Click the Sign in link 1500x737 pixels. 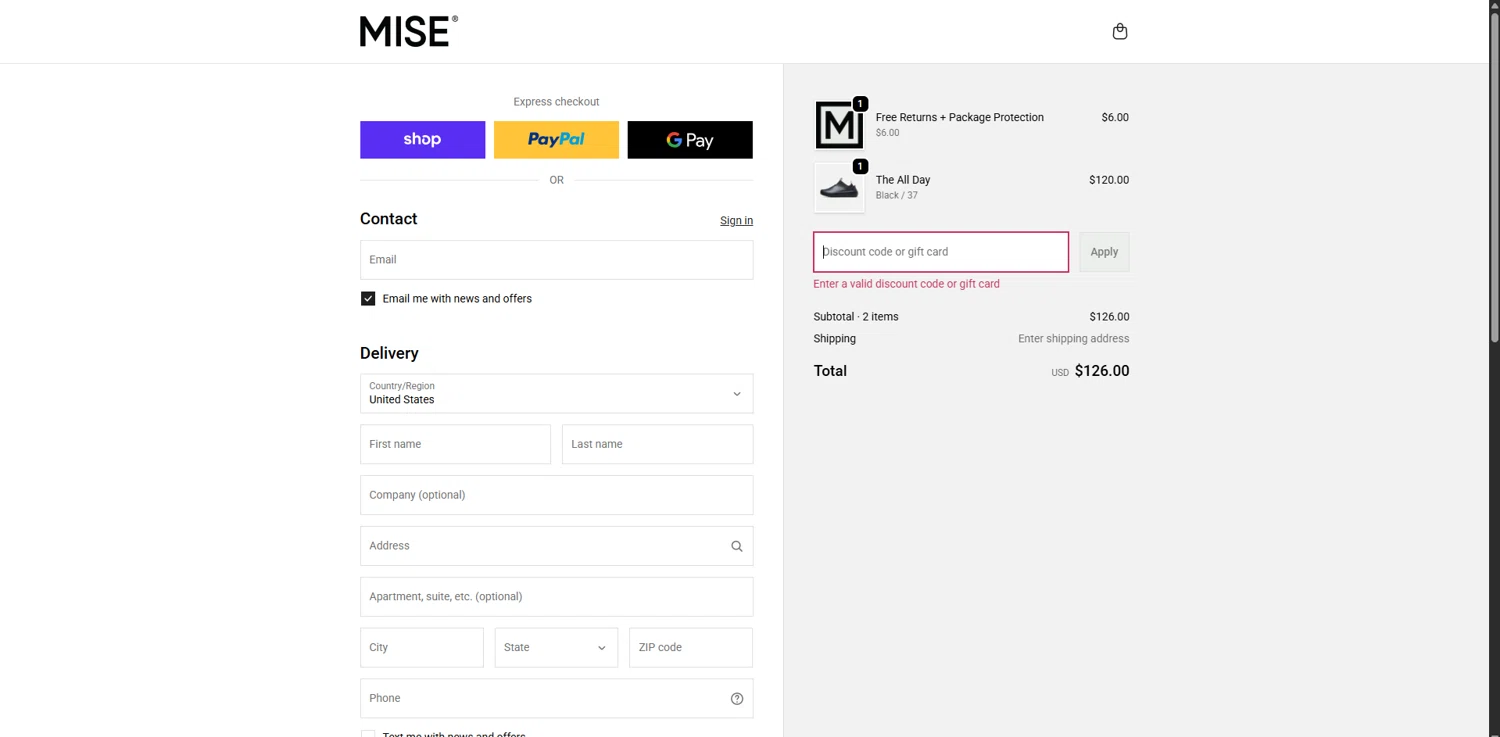(736, 221)
